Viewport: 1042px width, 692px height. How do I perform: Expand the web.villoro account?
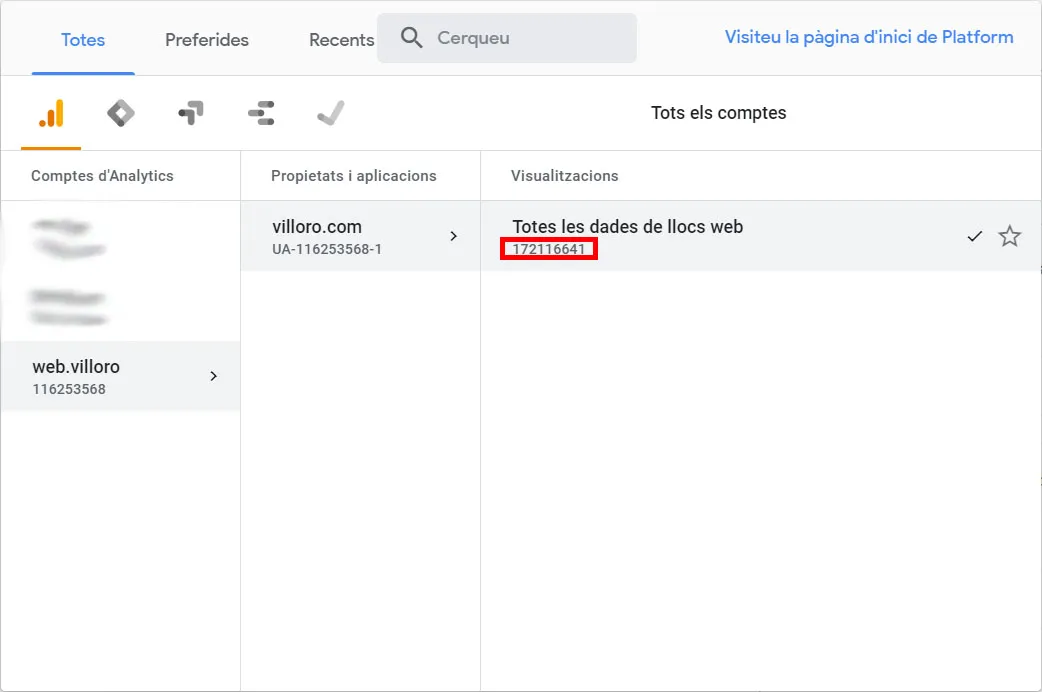pos(212,376)
